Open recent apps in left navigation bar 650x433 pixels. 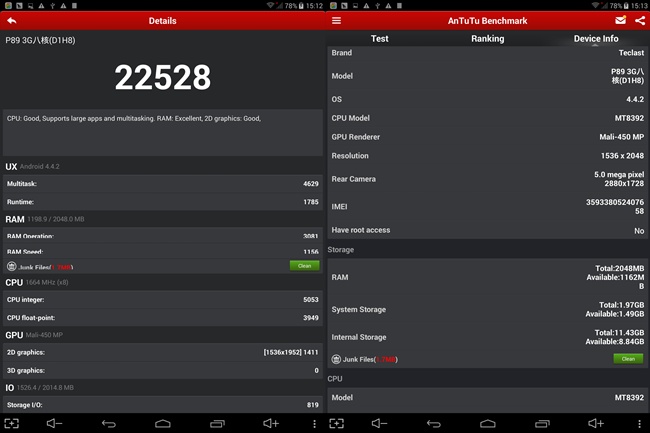(x=217, y=423)
